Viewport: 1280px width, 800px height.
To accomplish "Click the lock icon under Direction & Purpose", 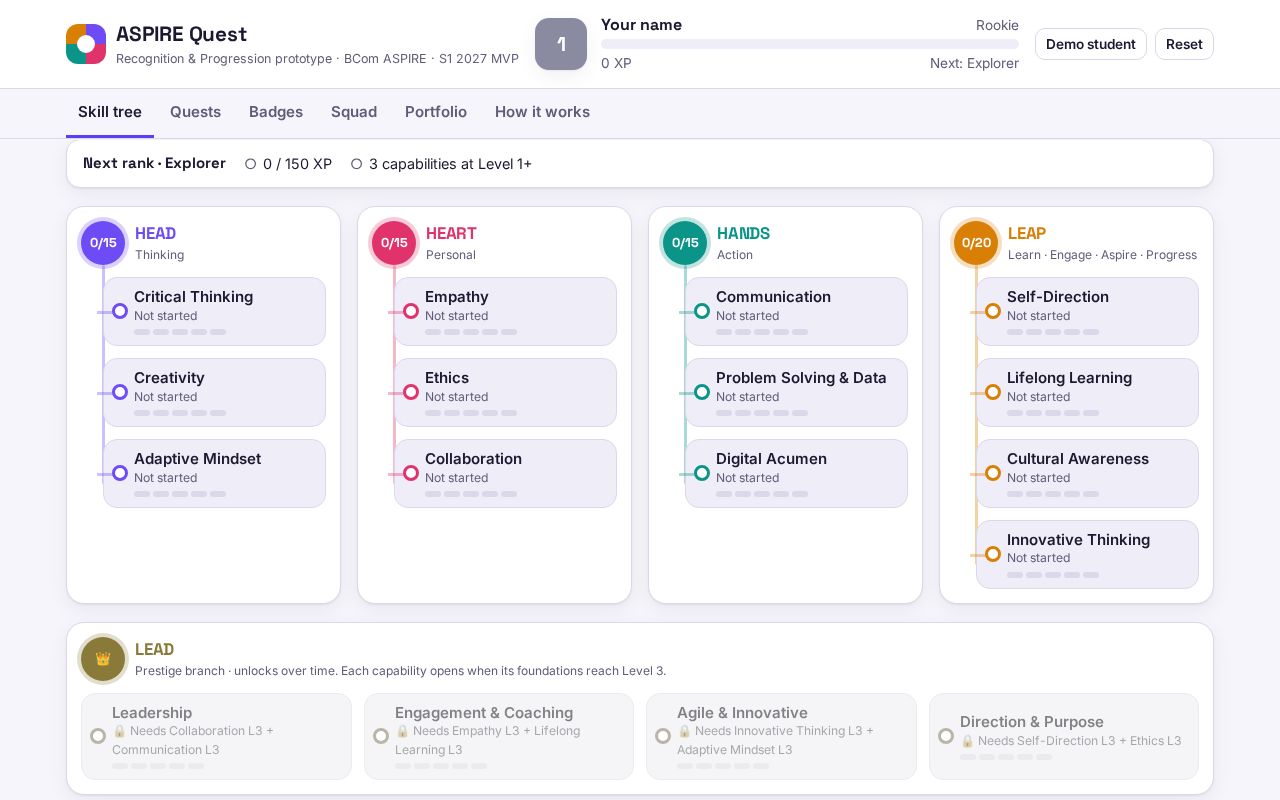I will click(x=967, y=741).
